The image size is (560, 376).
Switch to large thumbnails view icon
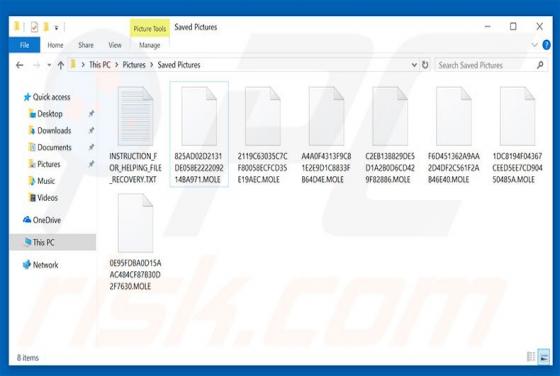point(544,356)
